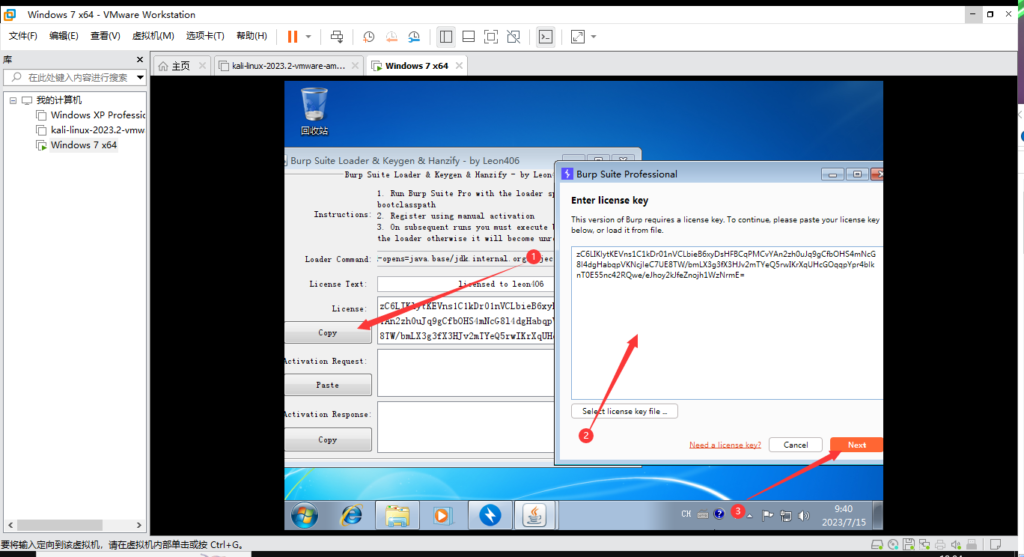1024x557 pixels.
Task: Revert to snapshot using the orange clock icon
Action: [391, 37]
